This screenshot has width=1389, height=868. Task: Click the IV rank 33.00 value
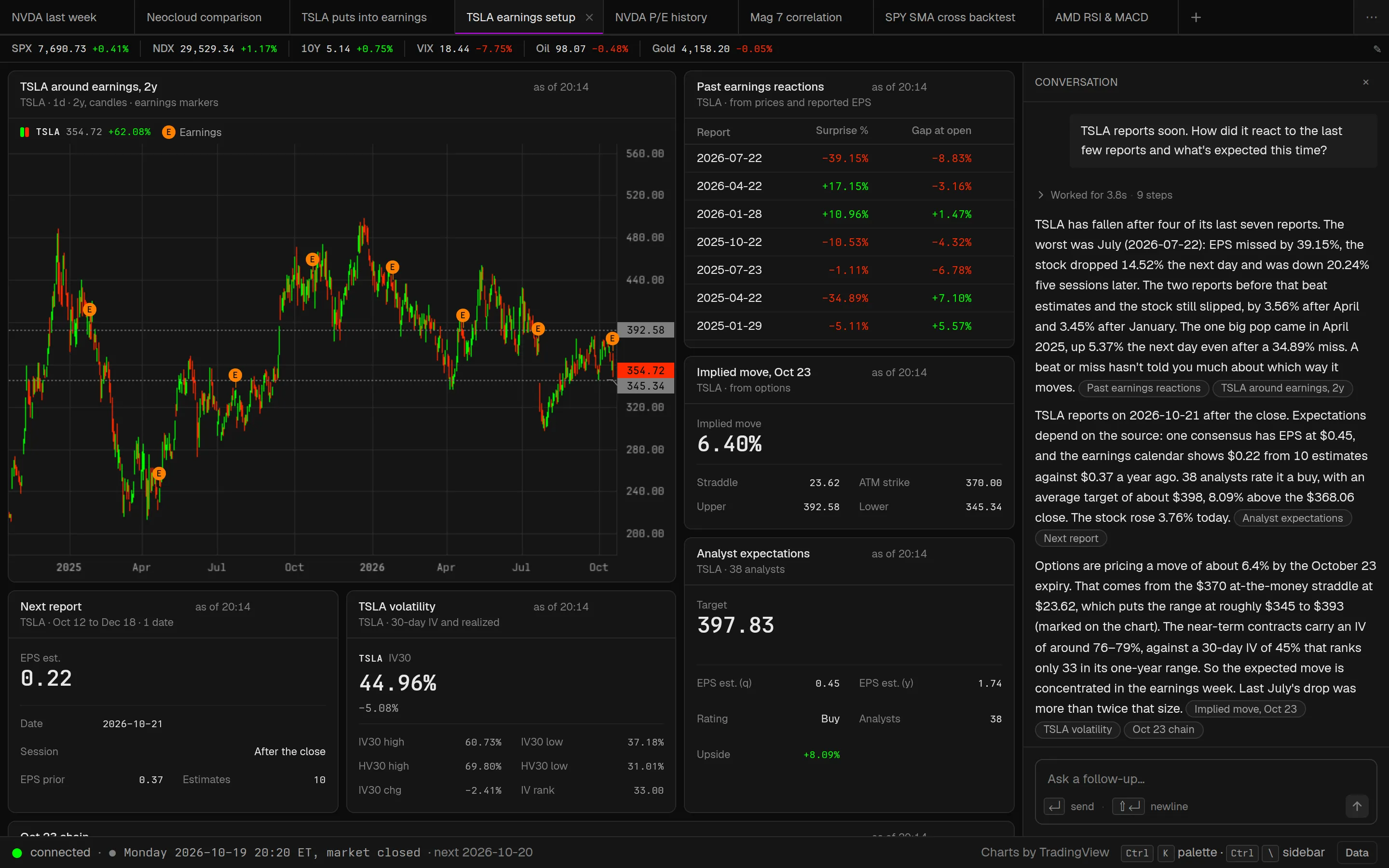point(649,790)
